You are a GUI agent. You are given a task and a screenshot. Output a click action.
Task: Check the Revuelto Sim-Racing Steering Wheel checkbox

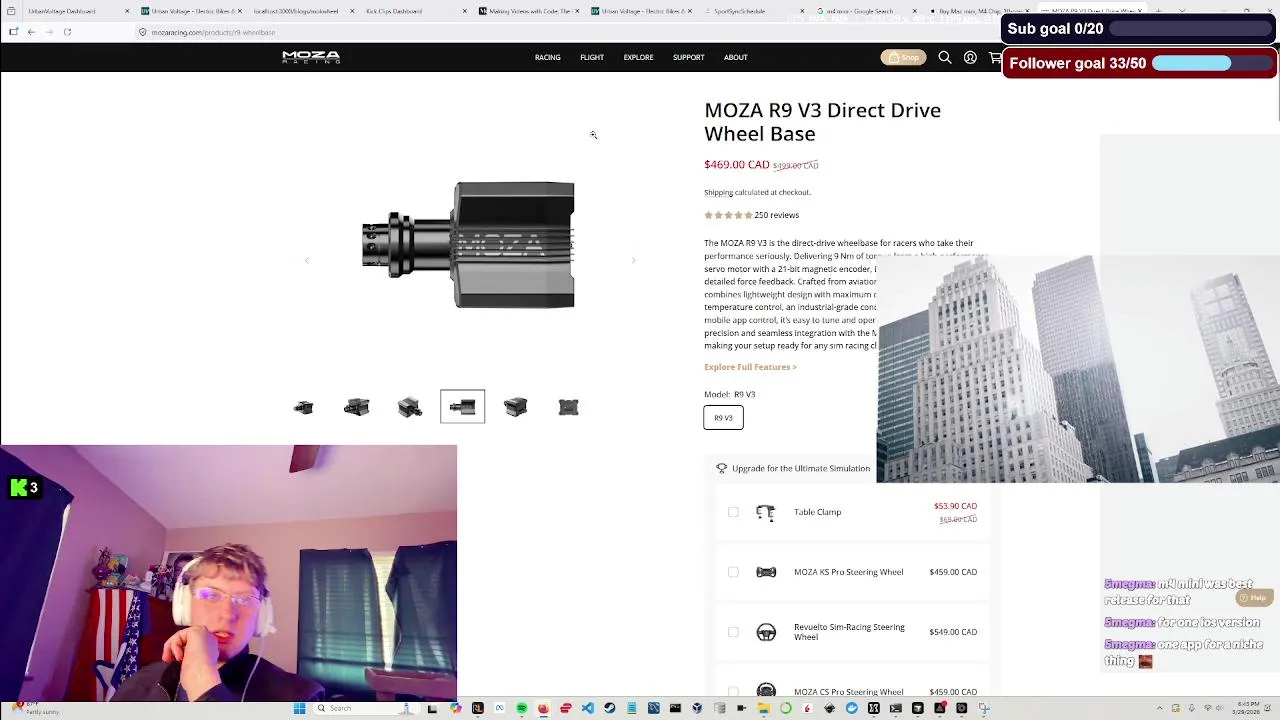733,632
